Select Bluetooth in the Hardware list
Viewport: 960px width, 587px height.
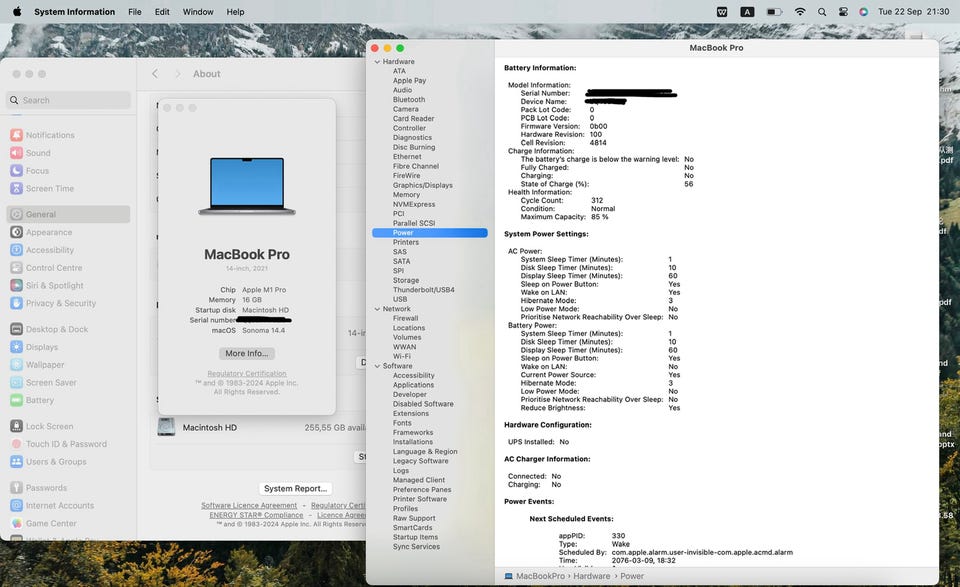409,100
